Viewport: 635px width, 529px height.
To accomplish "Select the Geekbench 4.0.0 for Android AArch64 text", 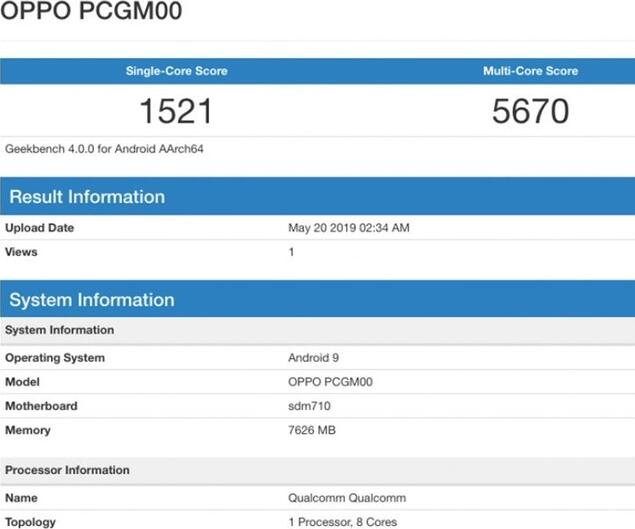I will tap(104, 149).
